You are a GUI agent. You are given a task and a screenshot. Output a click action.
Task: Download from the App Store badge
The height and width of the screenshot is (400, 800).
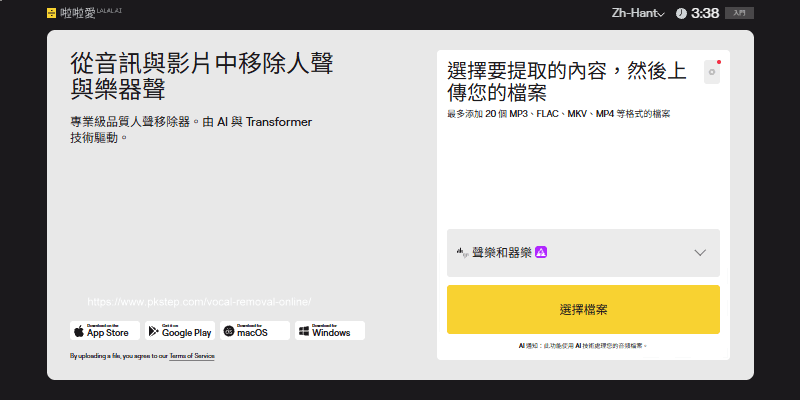pos(105,331)
